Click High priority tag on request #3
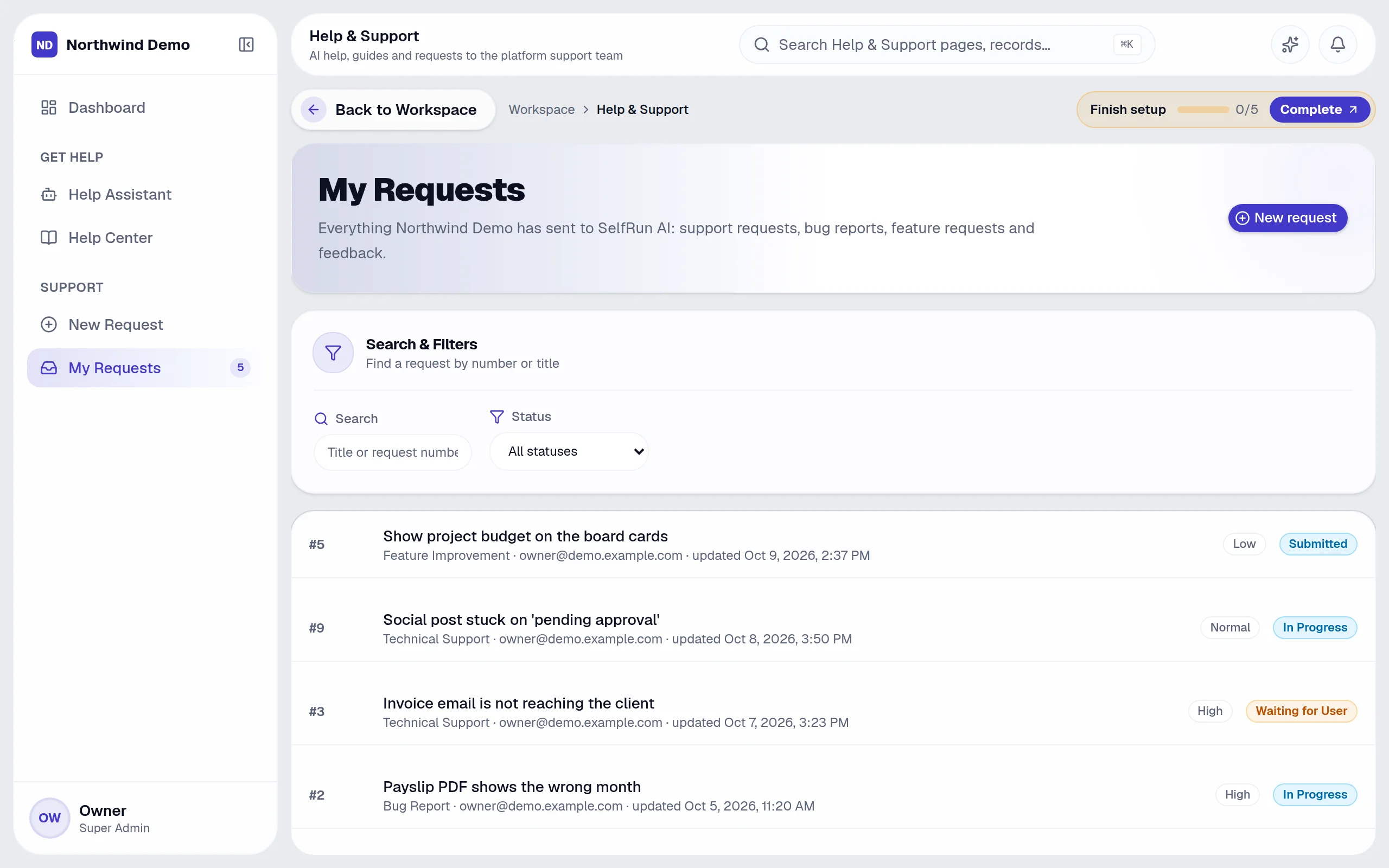The height and width of the screenshot is (868, 1389). (1210, 711)
